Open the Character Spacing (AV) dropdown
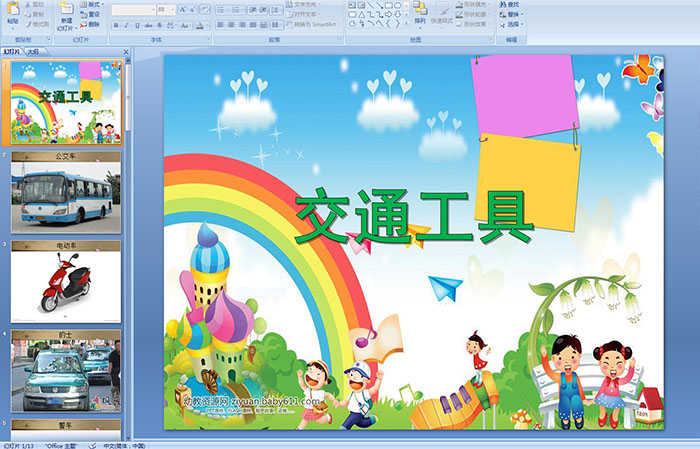The image size is (700, 449). (171, 25)
